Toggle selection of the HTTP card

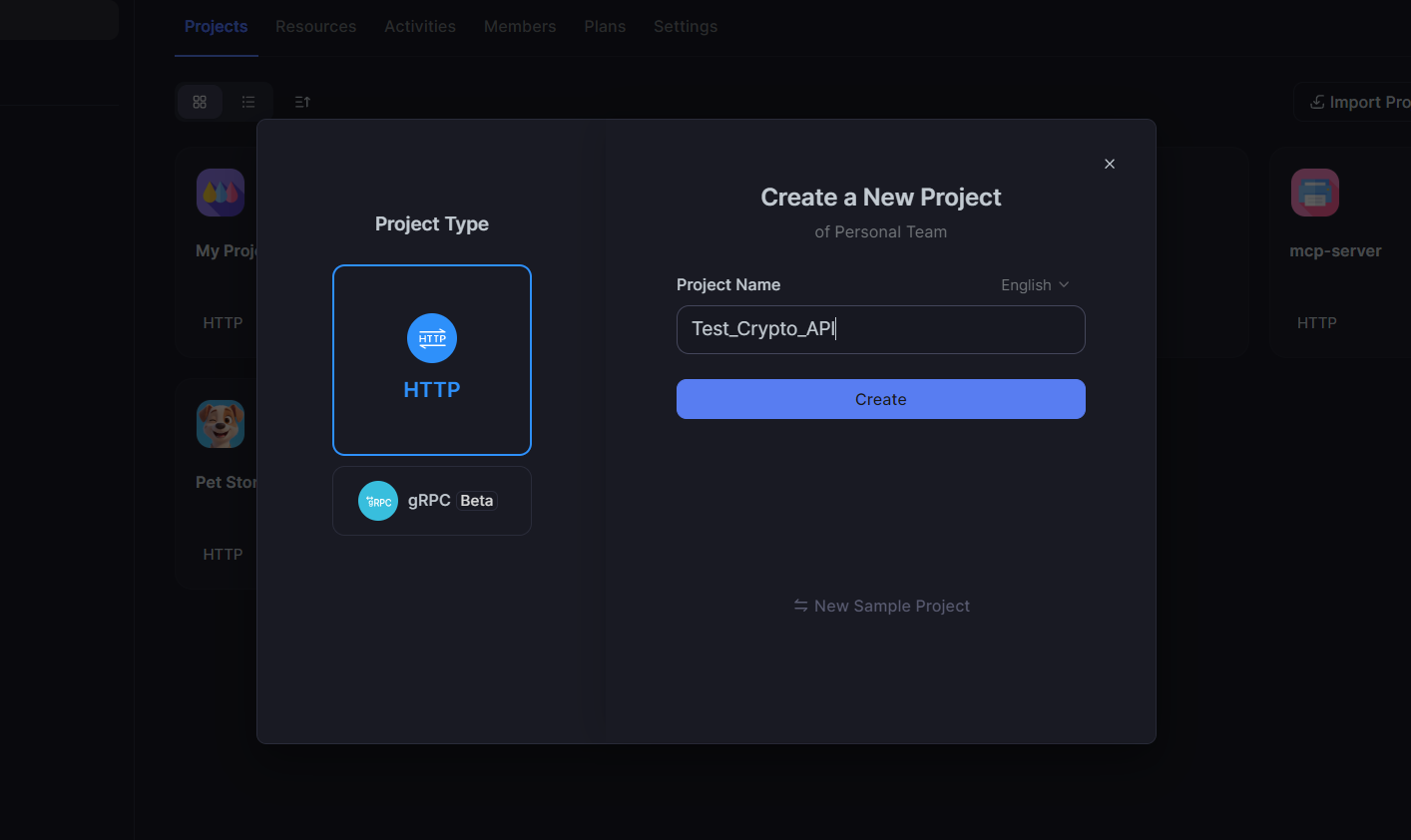coord(431,360)
